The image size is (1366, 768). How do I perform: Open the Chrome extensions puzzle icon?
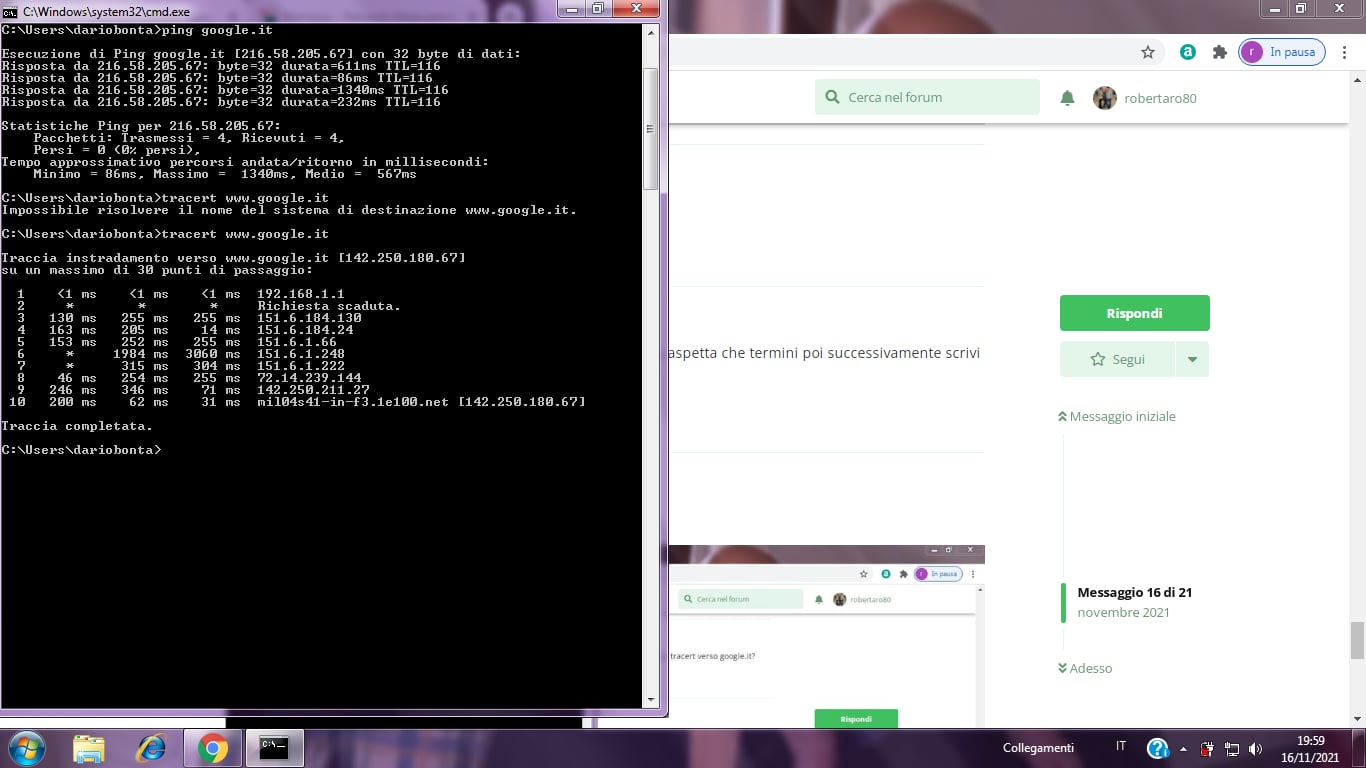1219,52
